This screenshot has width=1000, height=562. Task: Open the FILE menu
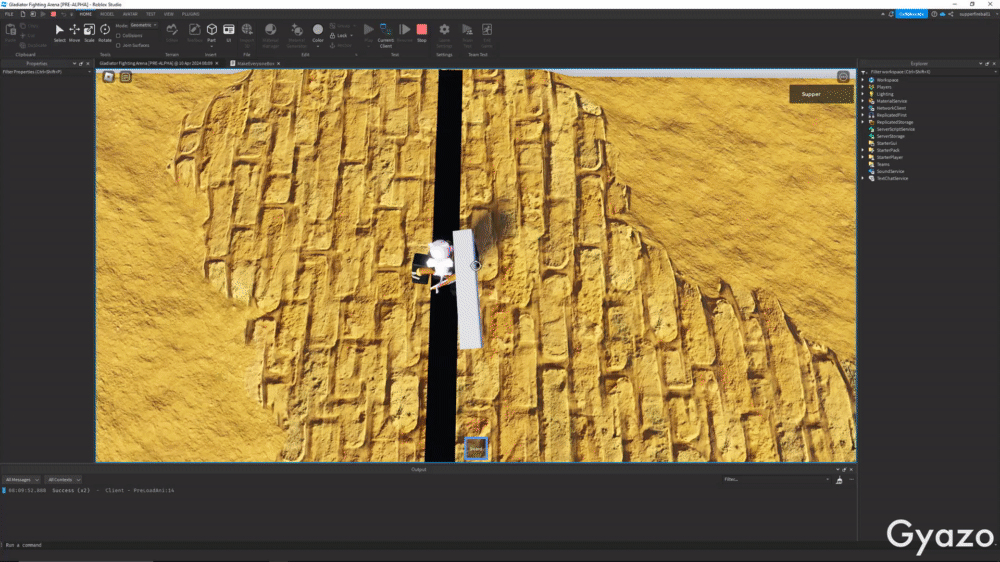[9, 14]
